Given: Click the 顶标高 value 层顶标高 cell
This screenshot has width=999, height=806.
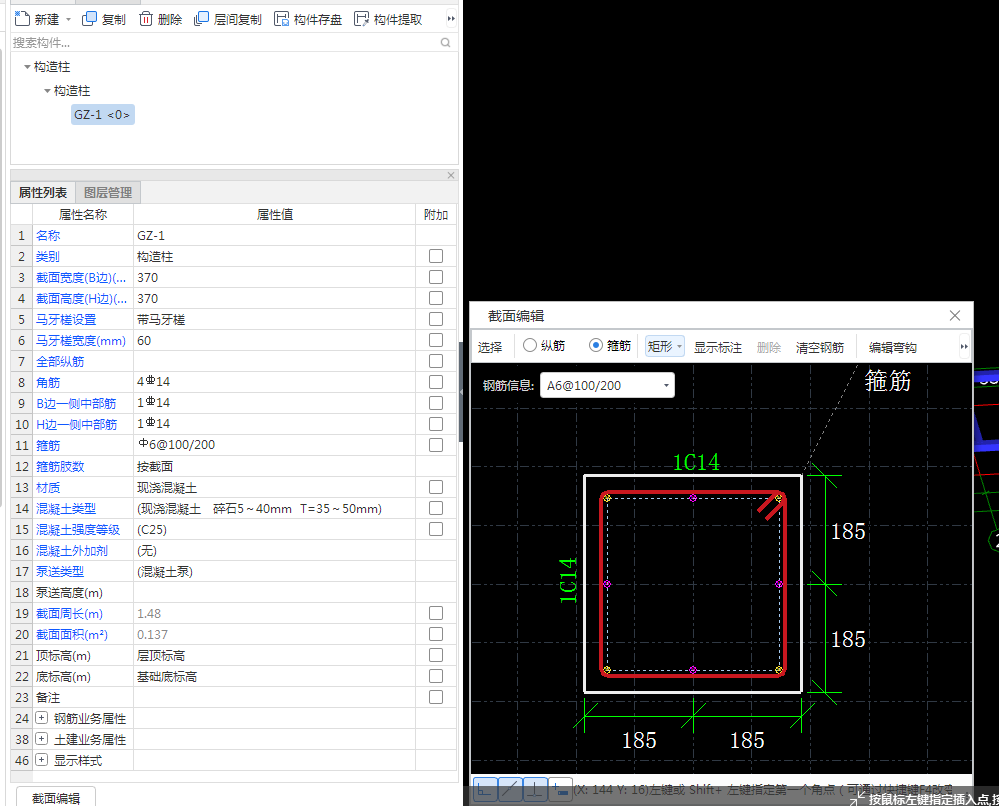Looking at the screenshot, I should point(274,655).
